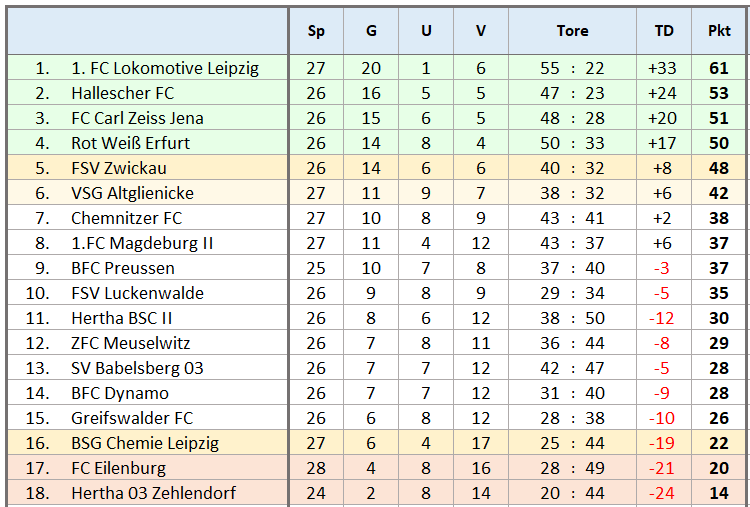Image resolution: width=750 pixels, height=507 pixels.
Task: Select 1. FC Lokomotive Leipzig team name
Action: pyautogui.click(x=165, y=68)
